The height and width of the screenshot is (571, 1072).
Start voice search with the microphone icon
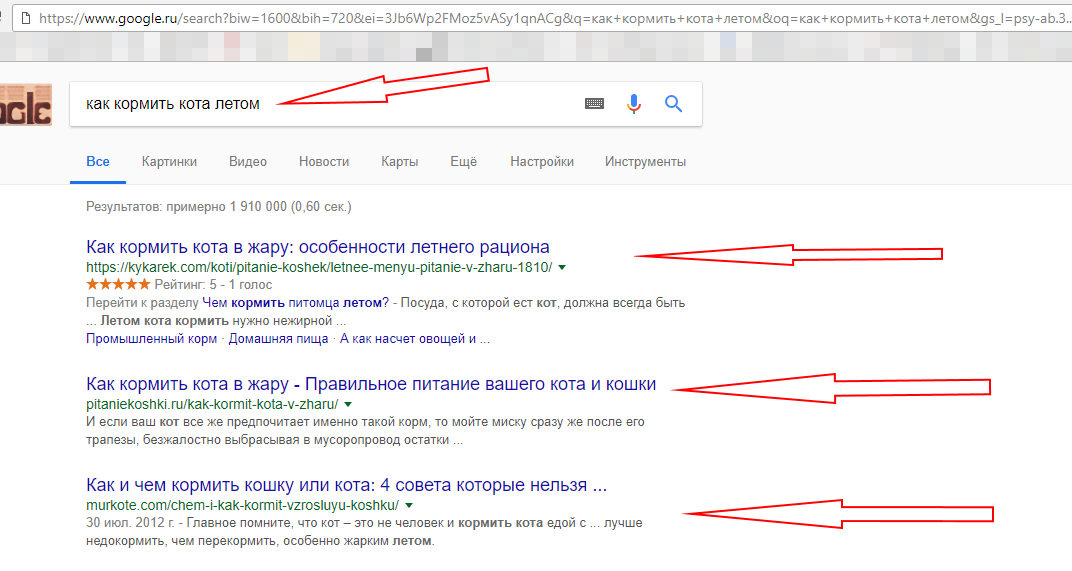pyautogui.click(x=633, y=104)
